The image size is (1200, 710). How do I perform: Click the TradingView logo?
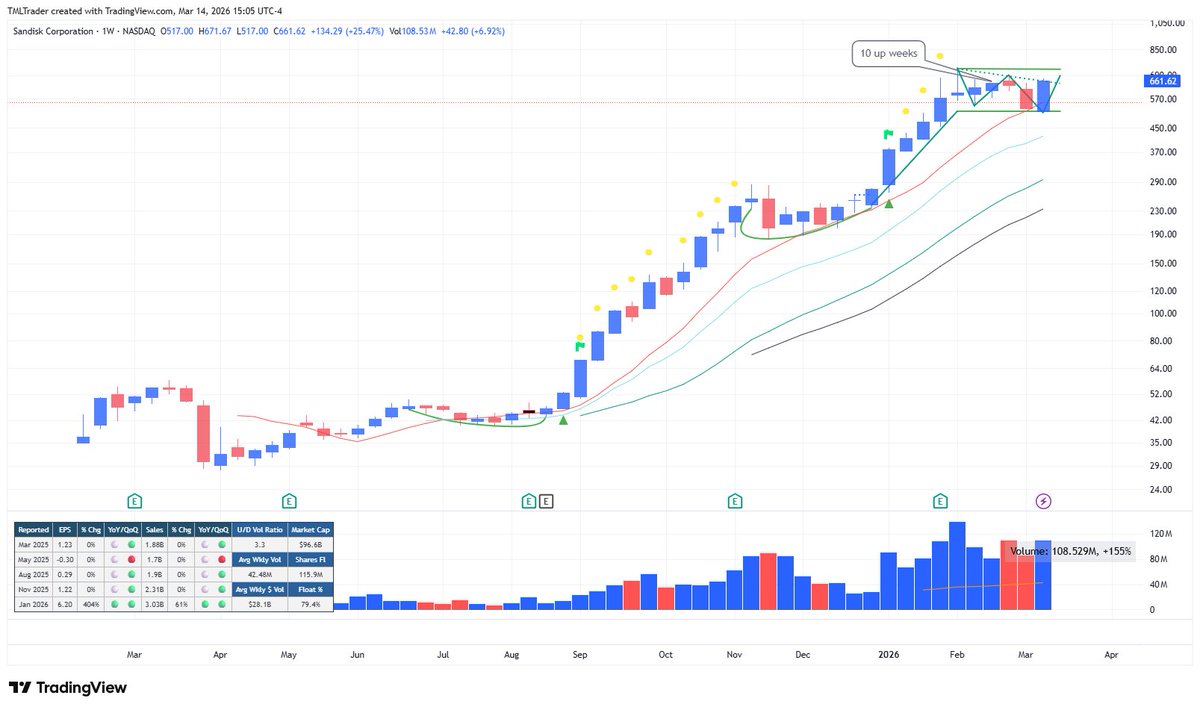click(x=66, y=689)
